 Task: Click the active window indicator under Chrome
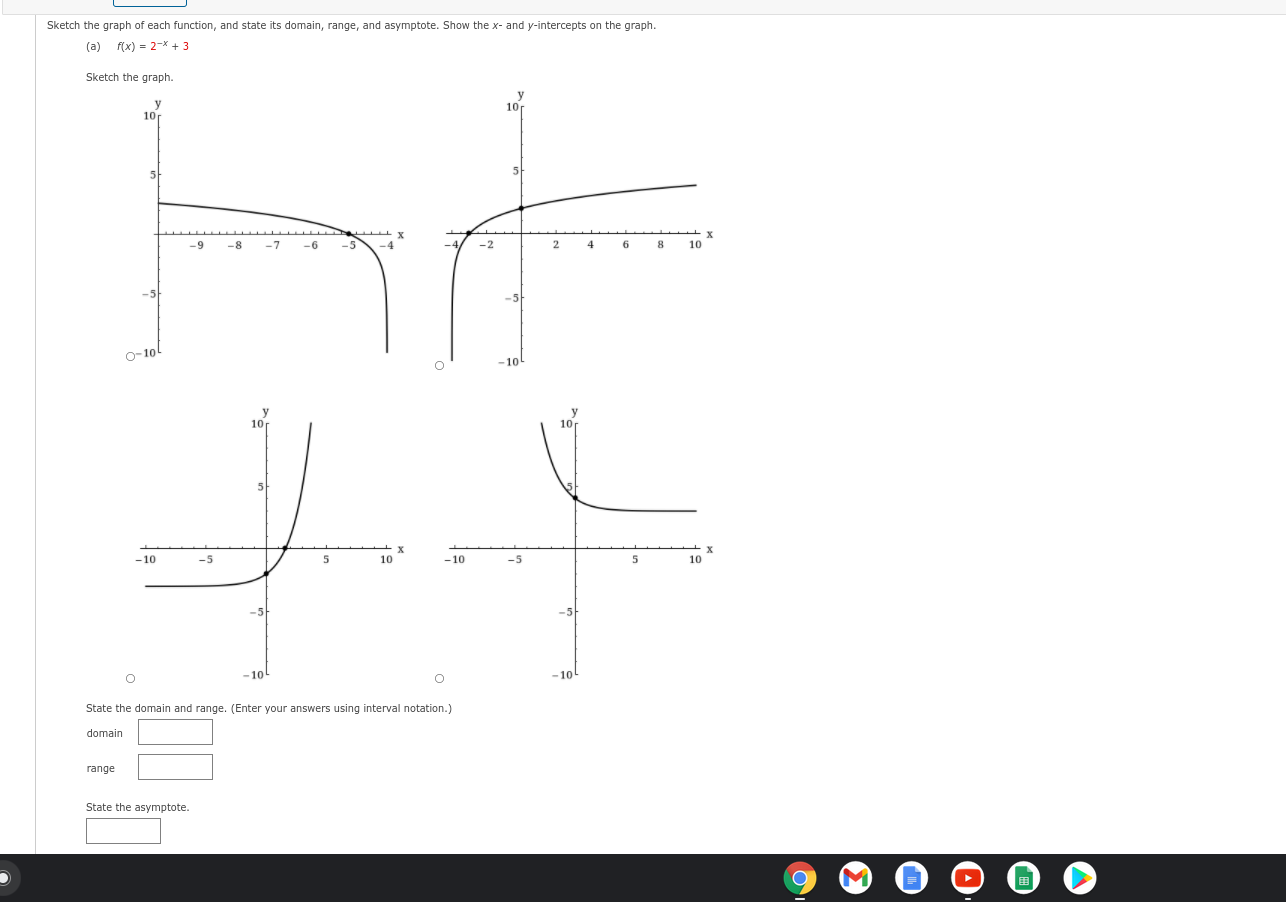799,895
